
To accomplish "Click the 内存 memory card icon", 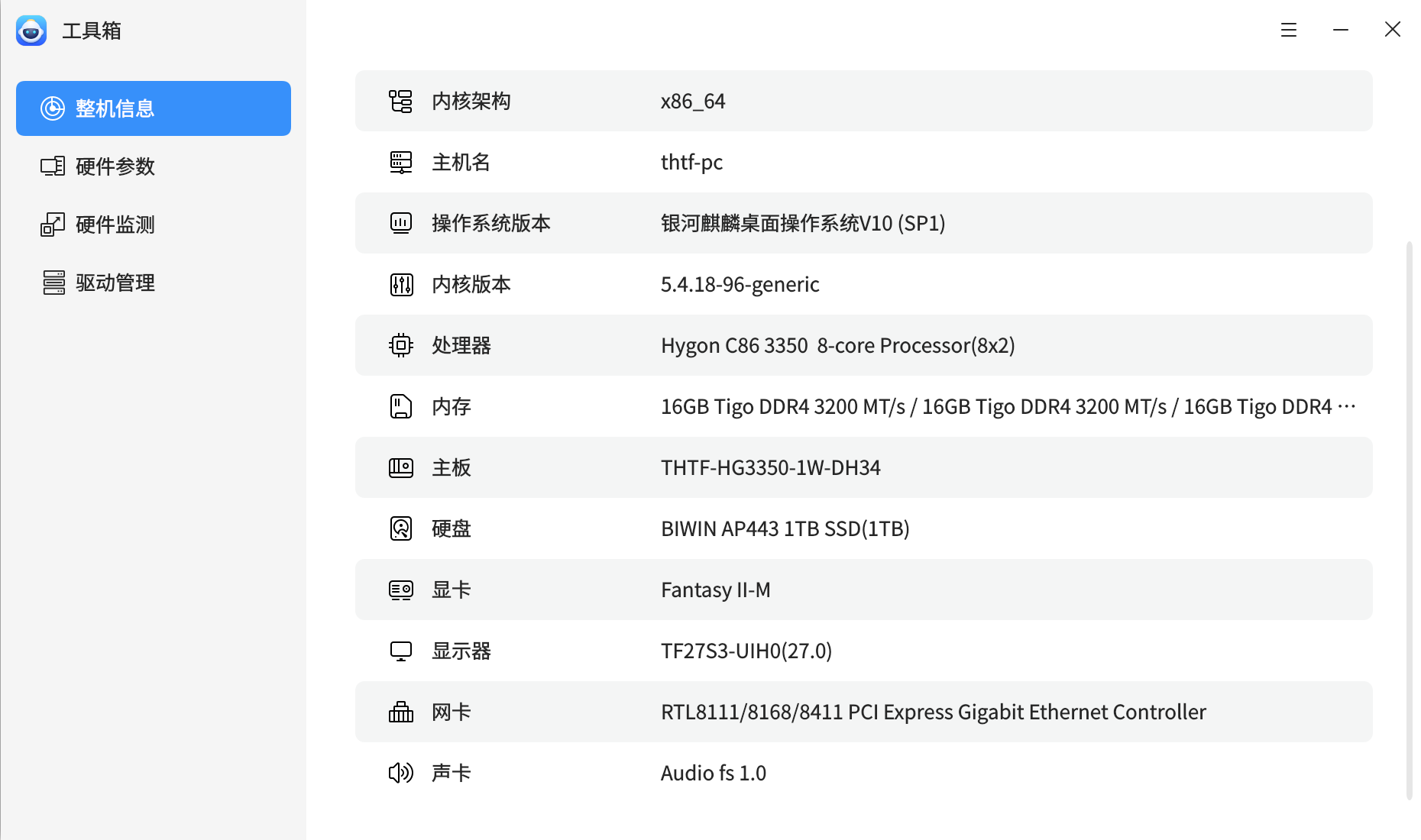I will [400, 406].
